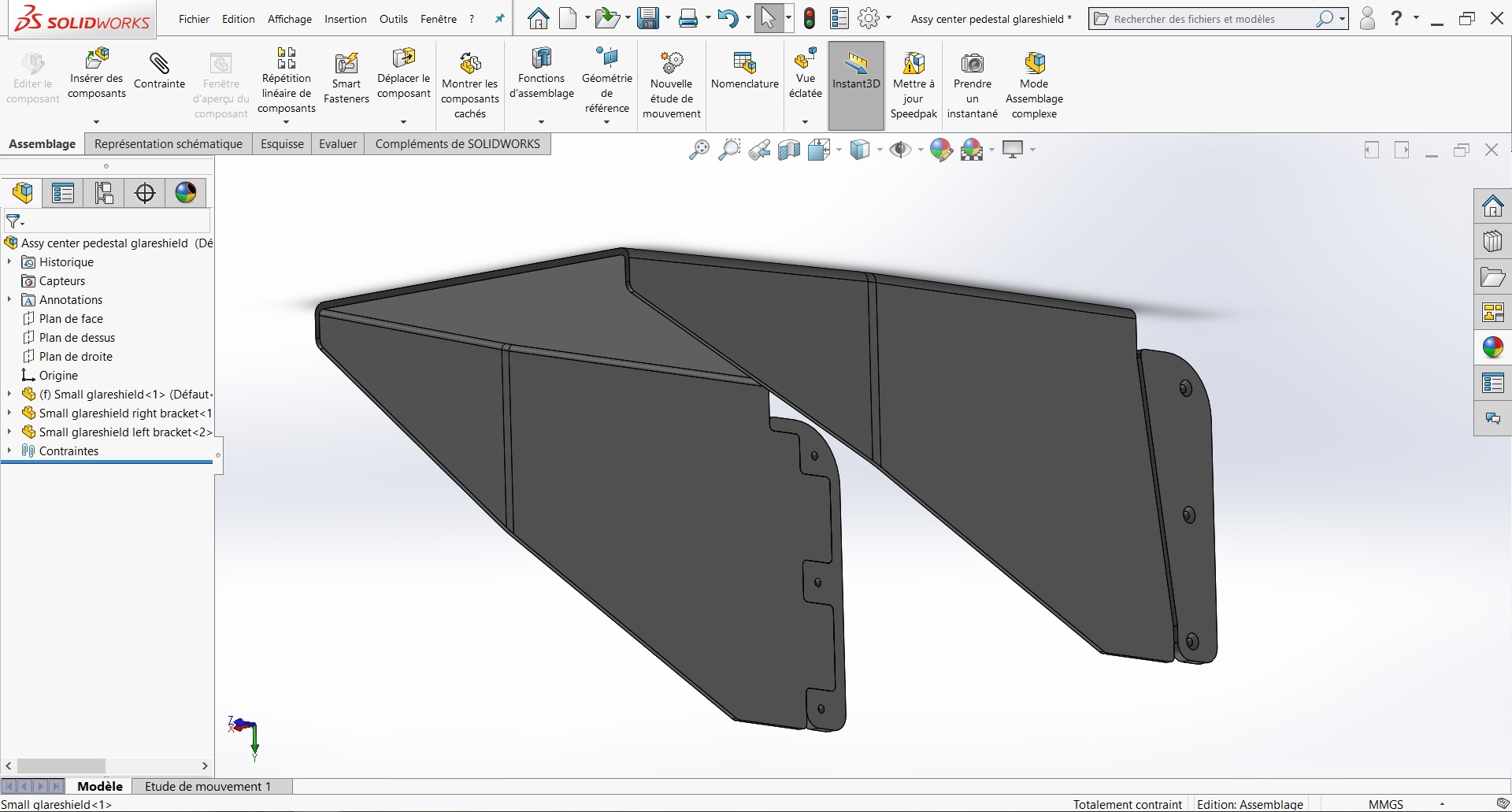The image size is (1512, 812).
Task: Expand the Contraintes folder
Action: click(9, 451)
